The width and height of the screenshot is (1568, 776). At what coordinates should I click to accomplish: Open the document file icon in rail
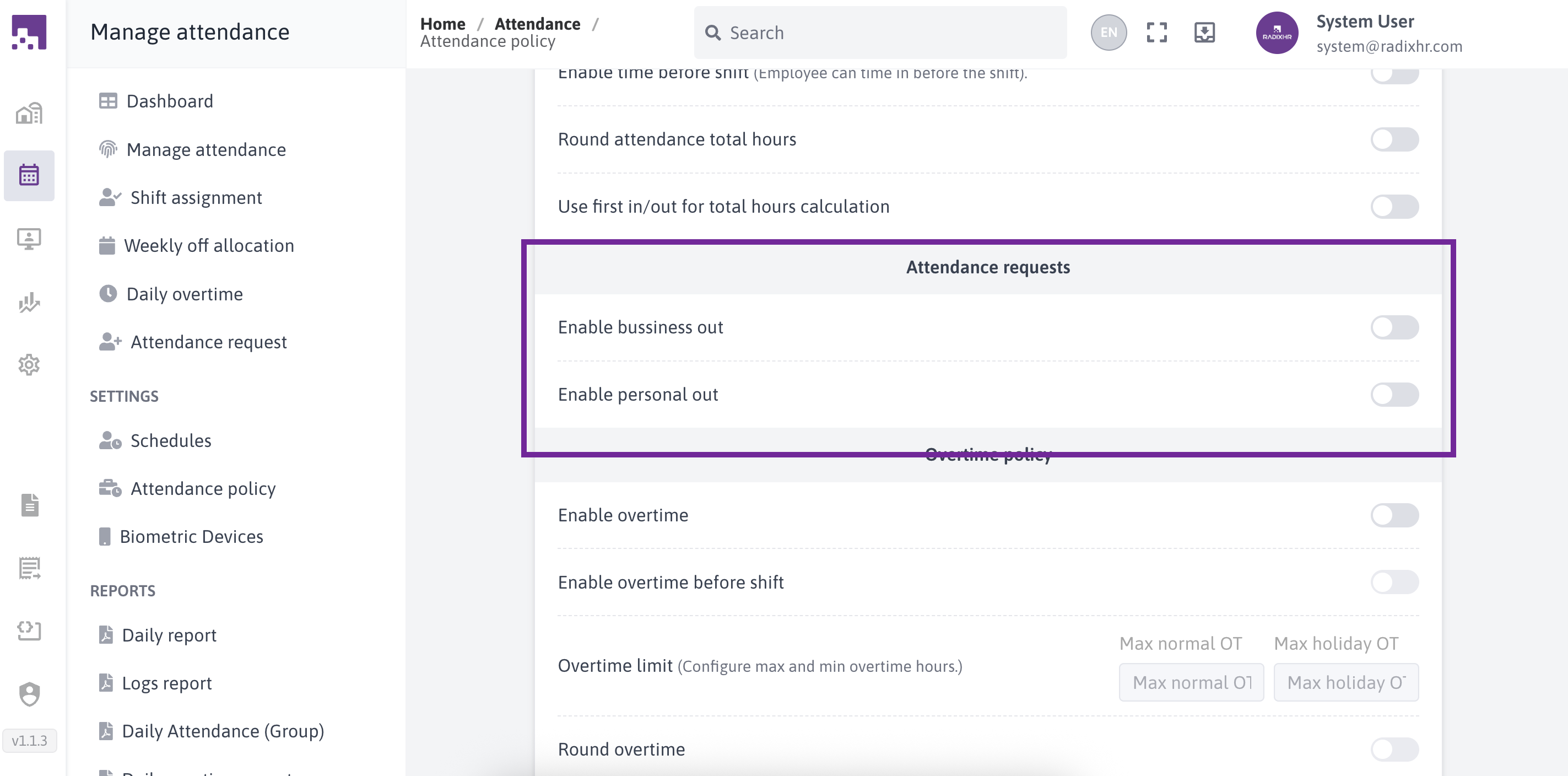tap(29, 505)
